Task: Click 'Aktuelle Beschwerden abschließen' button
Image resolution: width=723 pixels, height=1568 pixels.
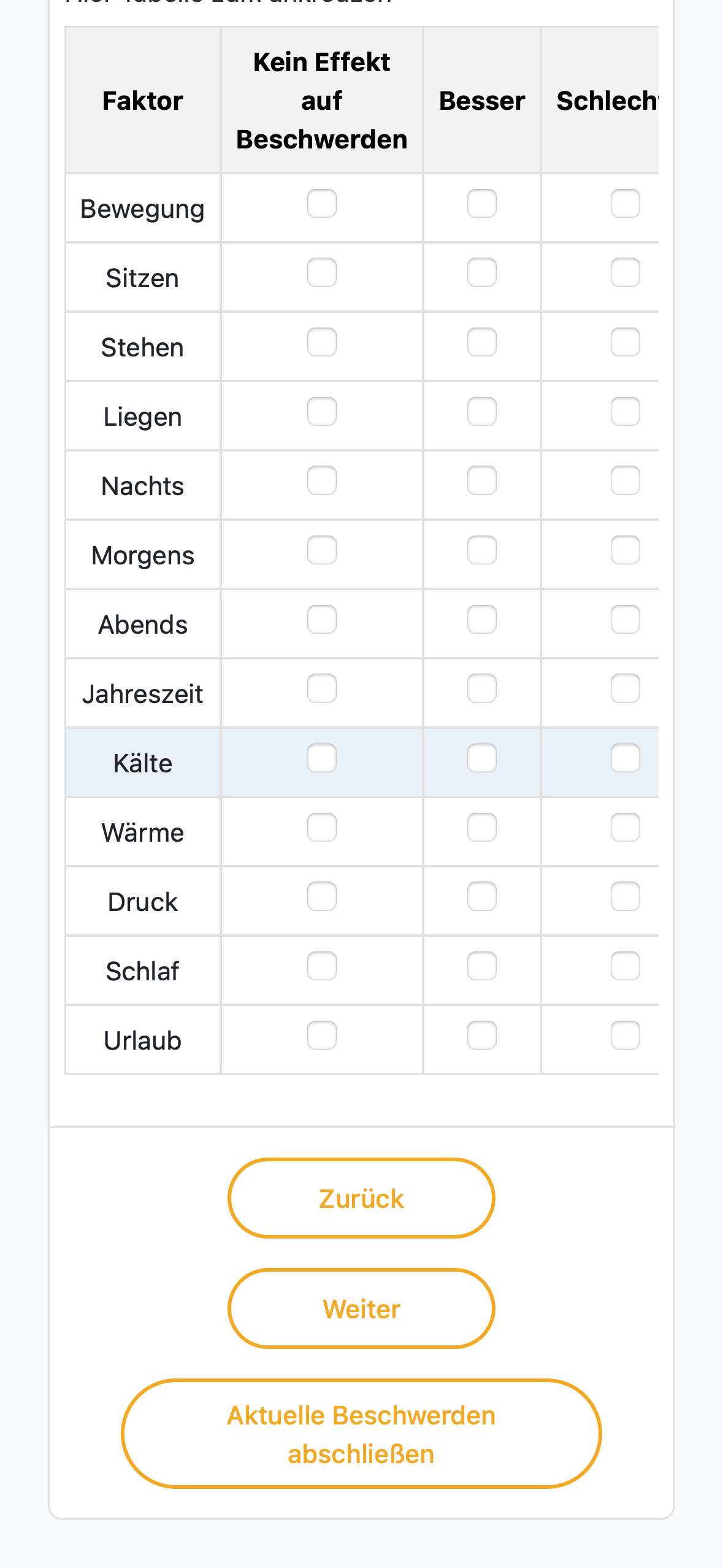Action: (x=361, y=1434)
